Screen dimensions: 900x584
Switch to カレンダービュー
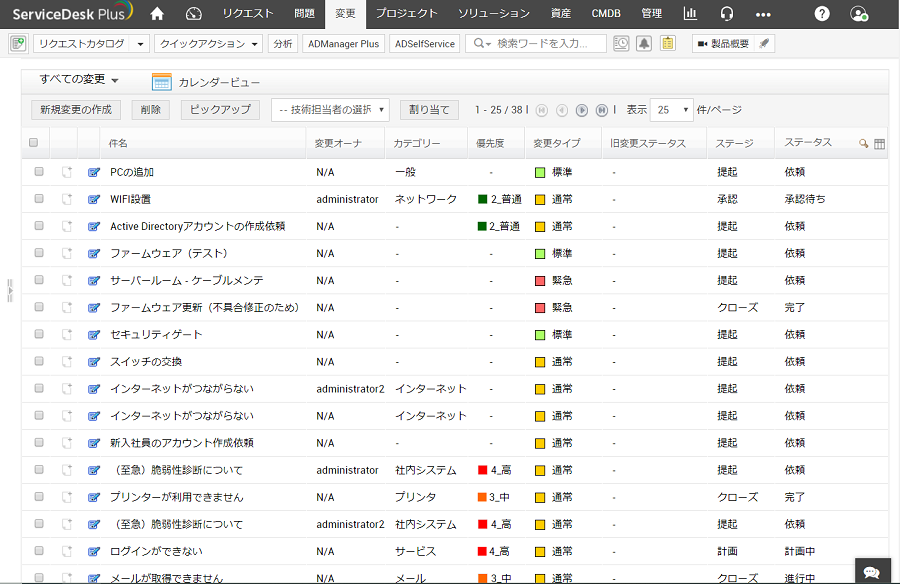point(207,83)
